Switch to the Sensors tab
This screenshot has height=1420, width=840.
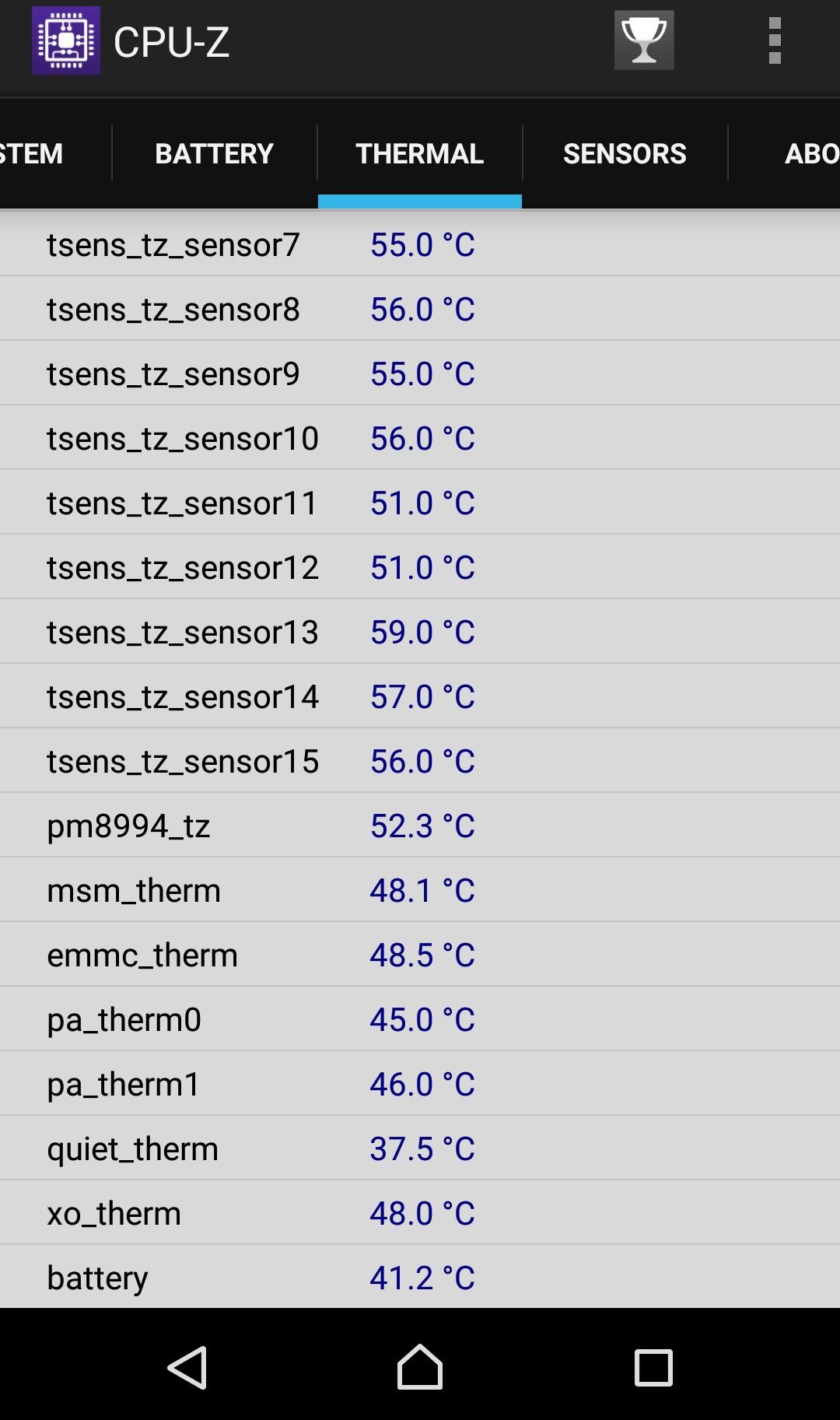tap(625, 153)
